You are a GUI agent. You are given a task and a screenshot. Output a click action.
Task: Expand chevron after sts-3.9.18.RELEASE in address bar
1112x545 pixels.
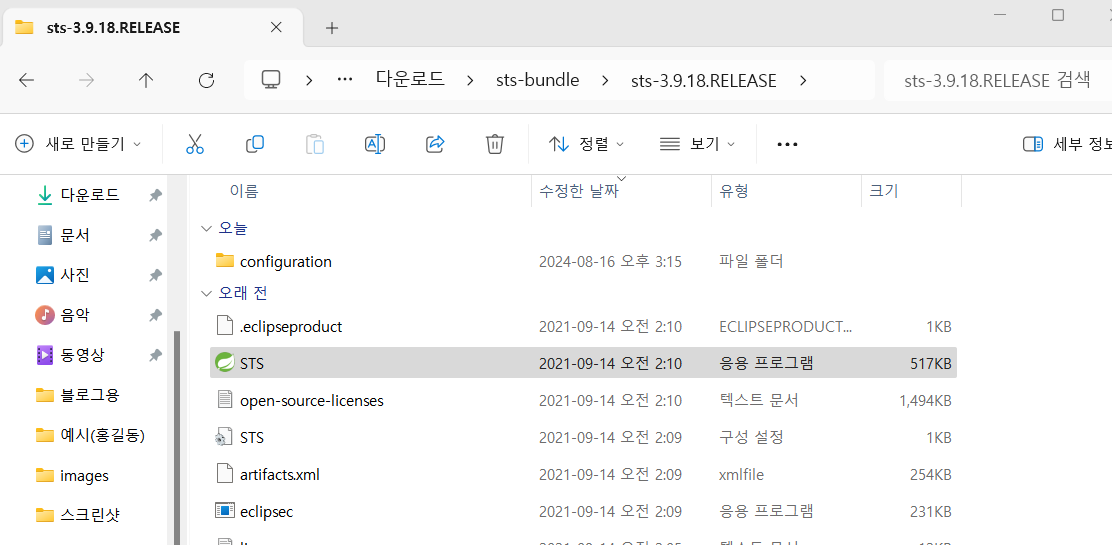pyautogui.click(x=802, y=80)
